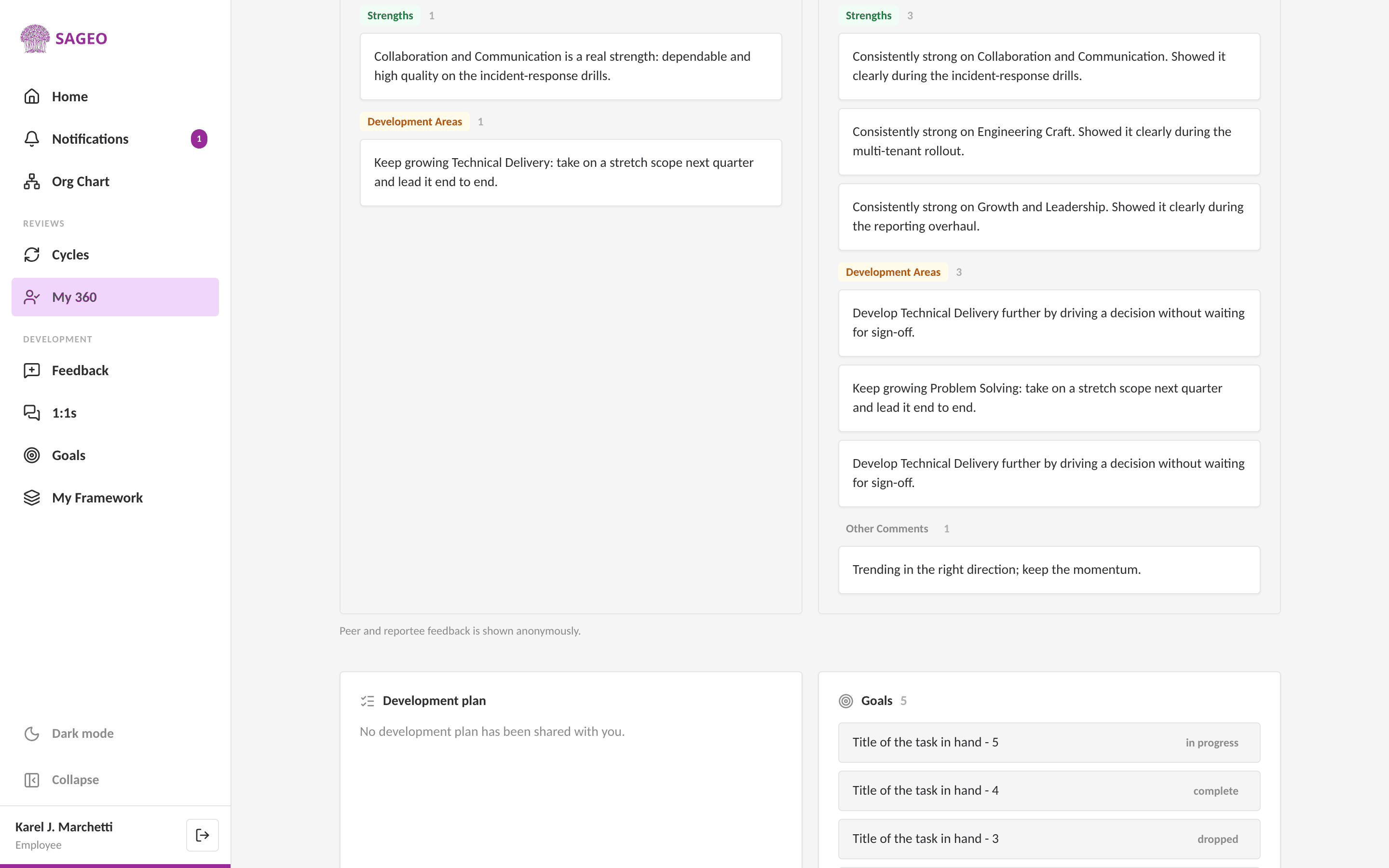This screenshot has width=1389, height=868.
Task: Click the Feedback message-plus icon
Action: 31,370
